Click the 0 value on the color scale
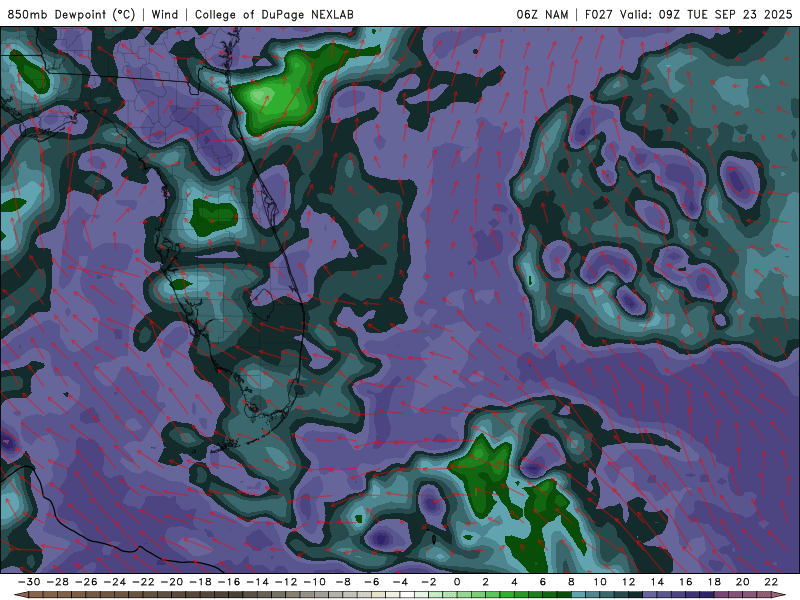 457,582
